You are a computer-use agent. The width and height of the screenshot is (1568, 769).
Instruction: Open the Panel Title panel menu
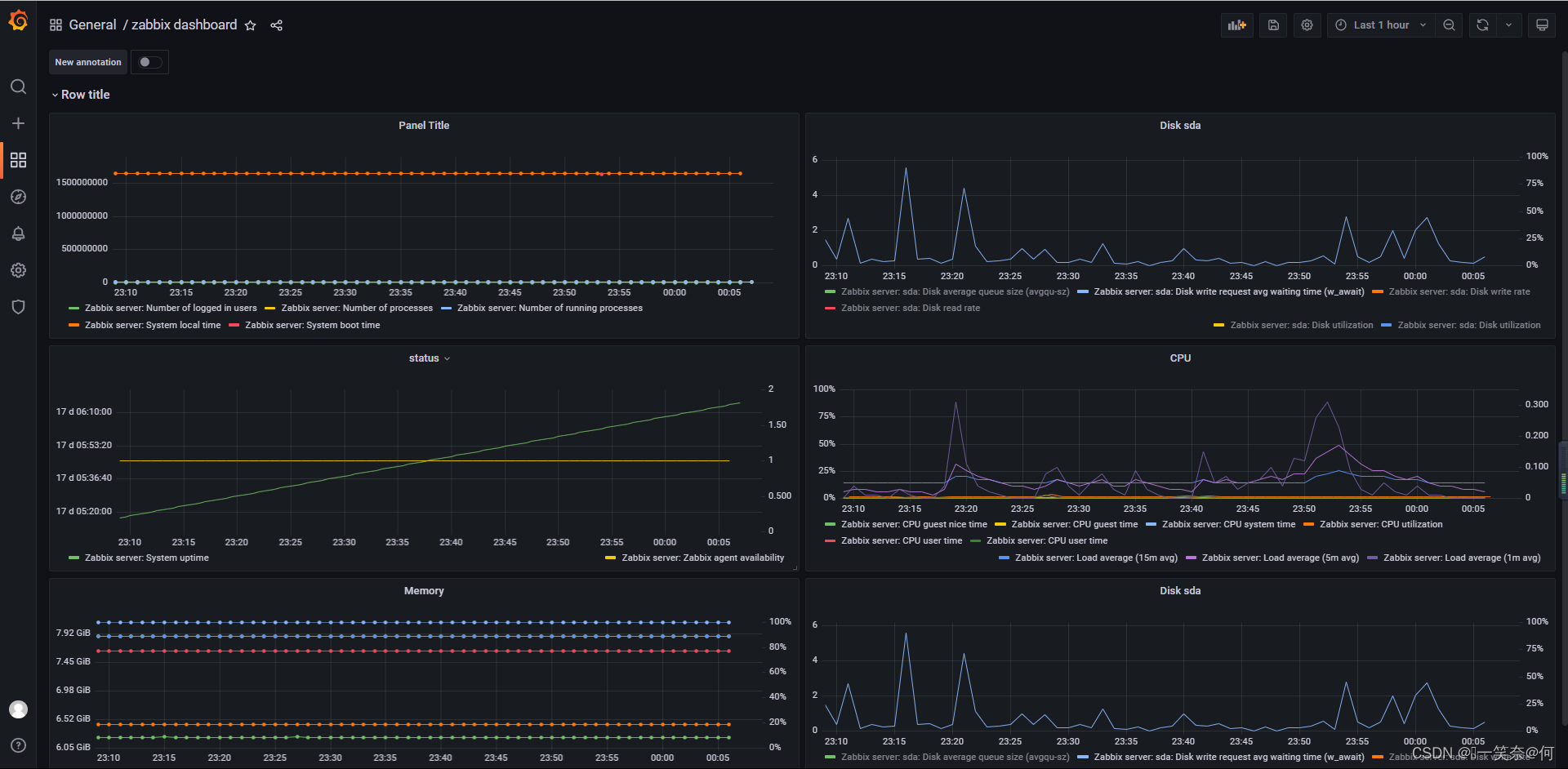tap(424, 126)
